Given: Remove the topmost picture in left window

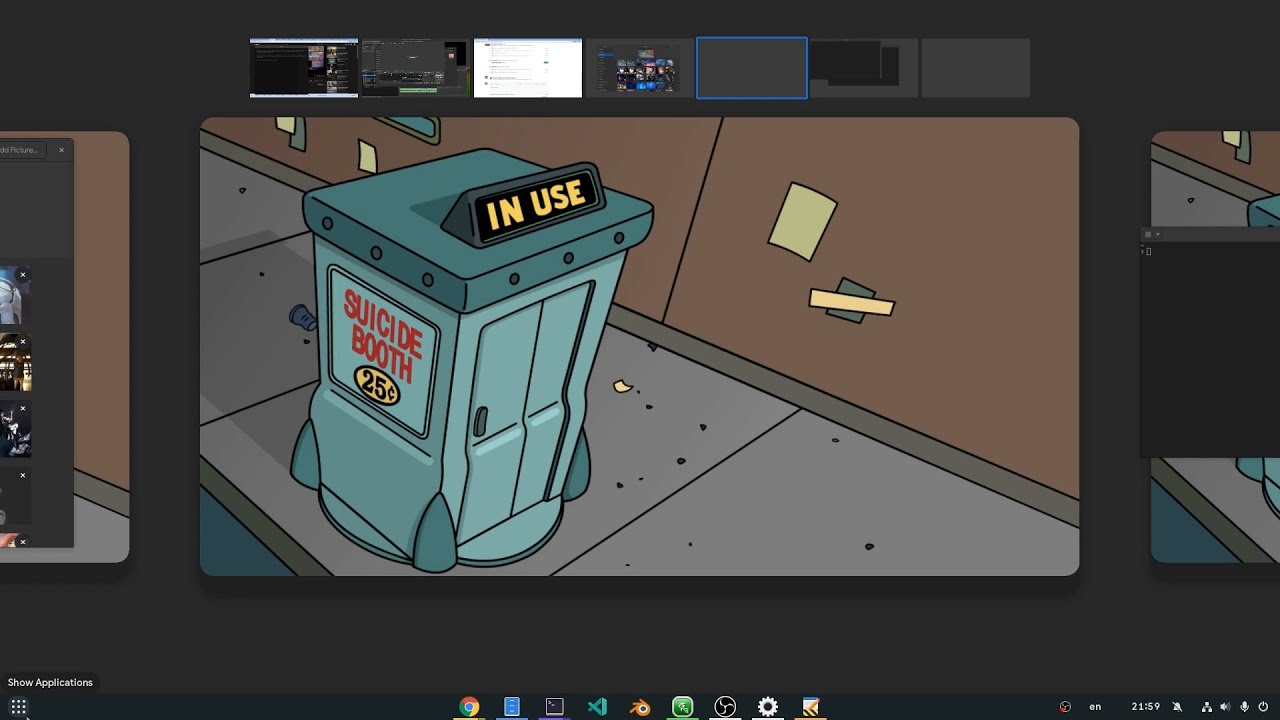Looking at the screenshot, I should point(23,275).
